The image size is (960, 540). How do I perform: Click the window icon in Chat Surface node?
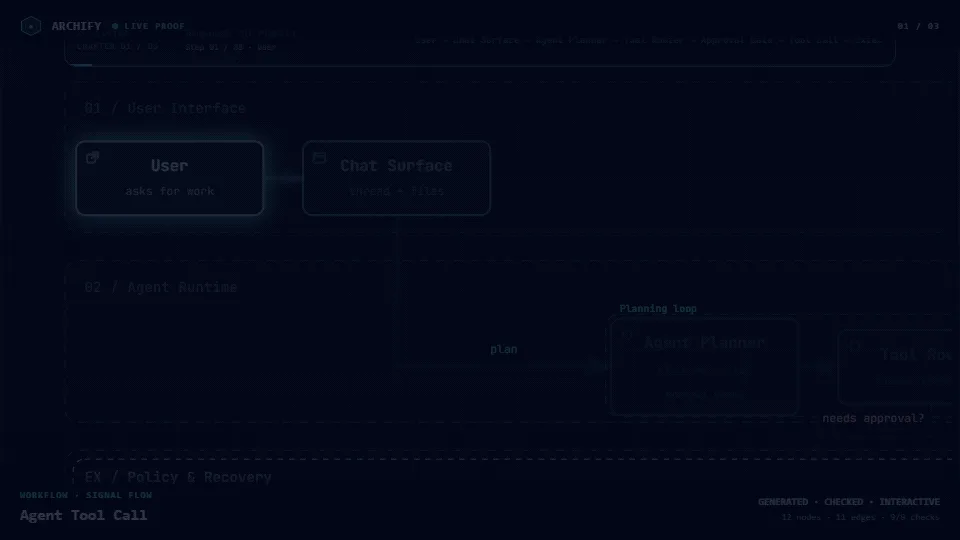319,158
